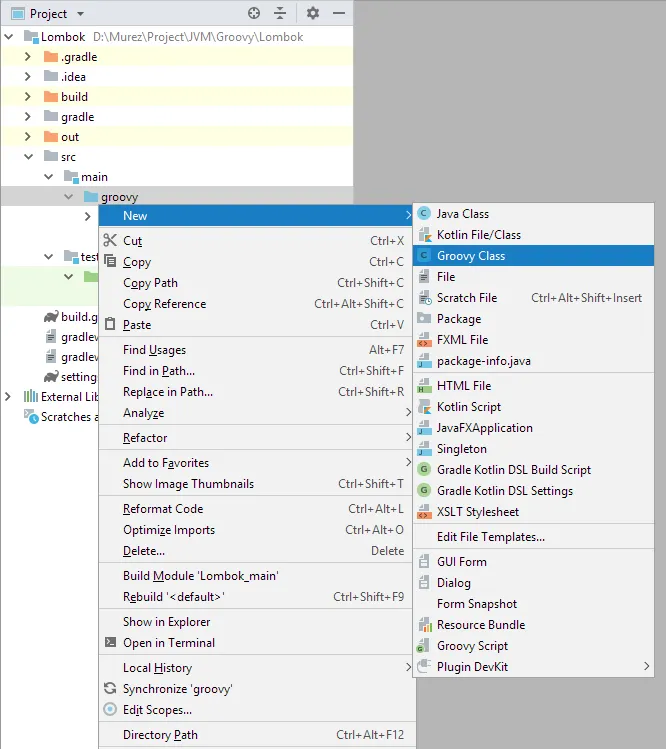Select the src folder in tree
The height and width of the screenshot is (749, 666).
(68, 157)
